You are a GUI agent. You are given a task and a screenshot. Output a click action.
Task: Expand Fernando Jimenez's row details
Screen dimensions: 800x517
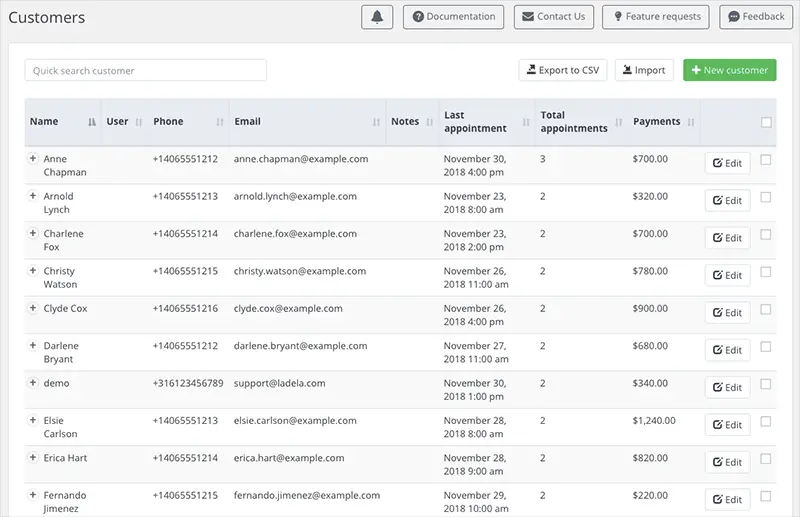point(33,495)
